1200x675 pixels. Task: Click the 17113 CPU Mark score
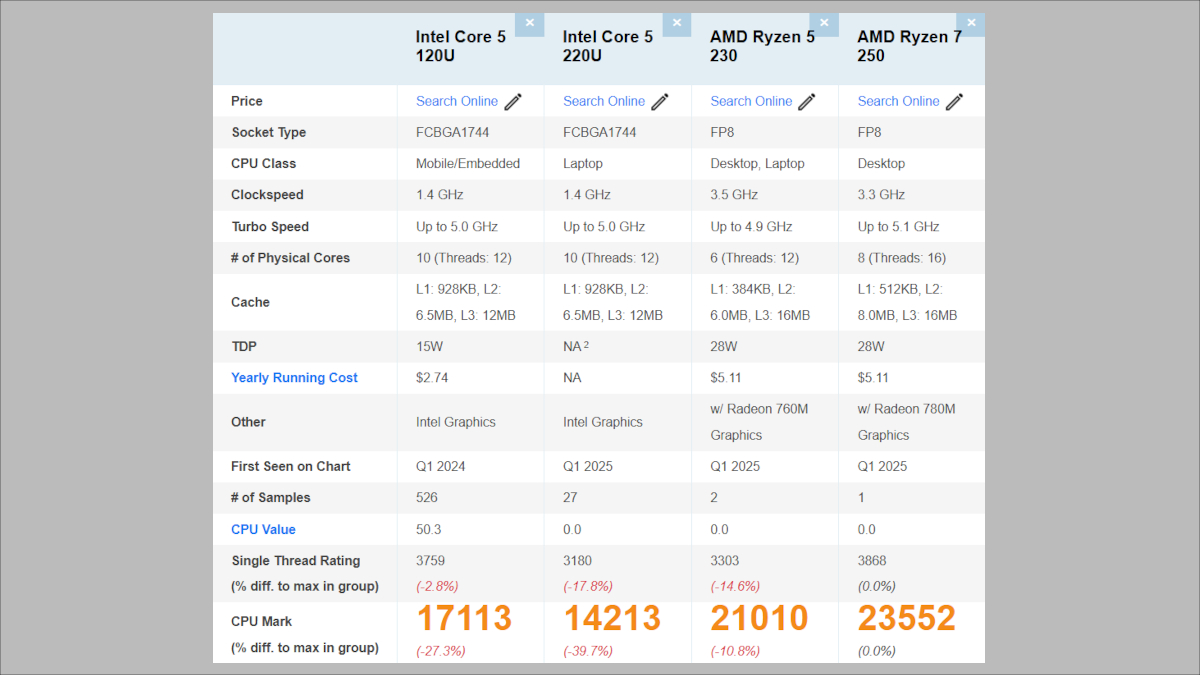click(464, 618)
